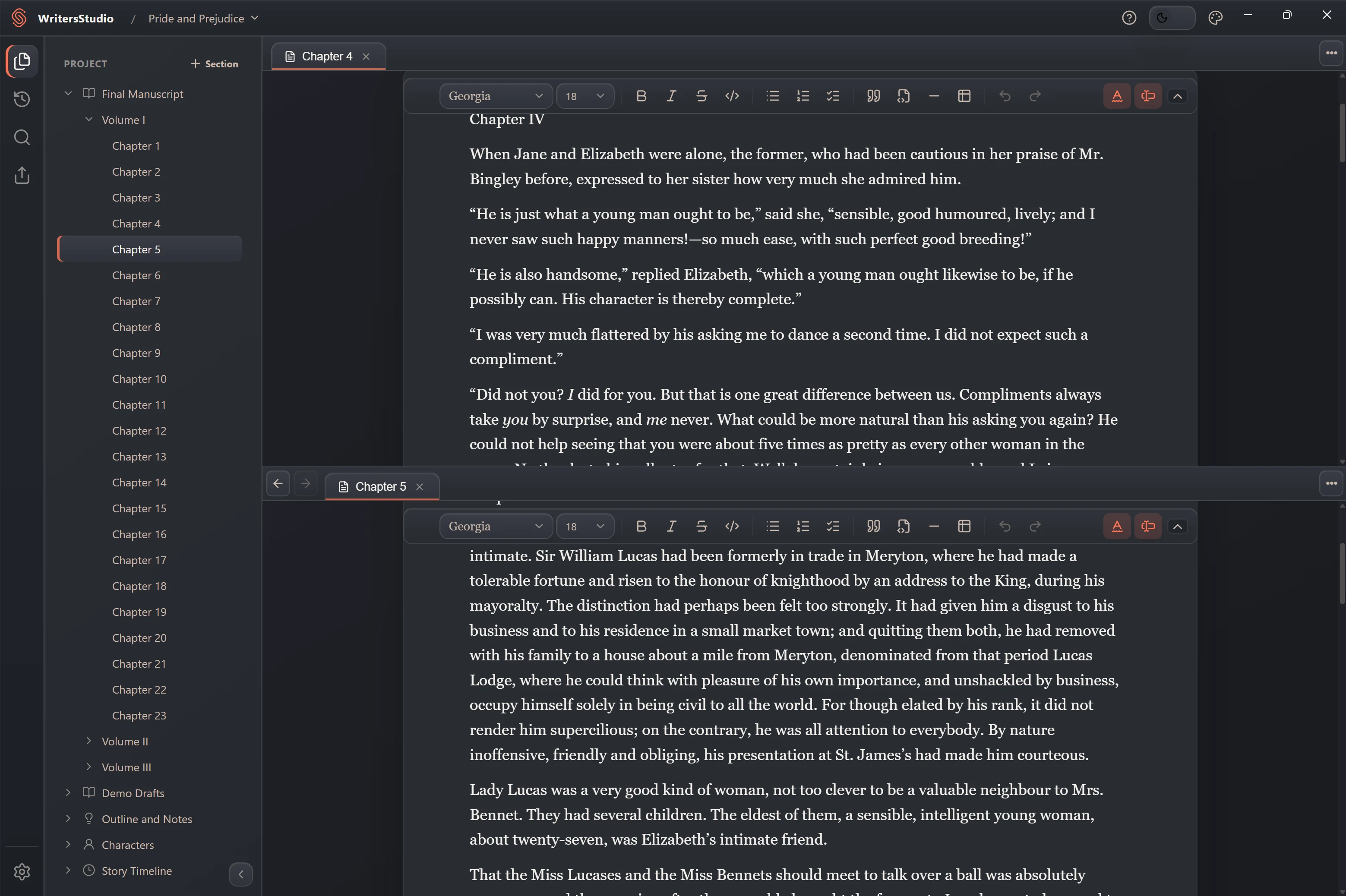Insert numbered list in Chapter 5 toolbar
This screenshot has height=896, width=1346.
(x=803, y=526)
